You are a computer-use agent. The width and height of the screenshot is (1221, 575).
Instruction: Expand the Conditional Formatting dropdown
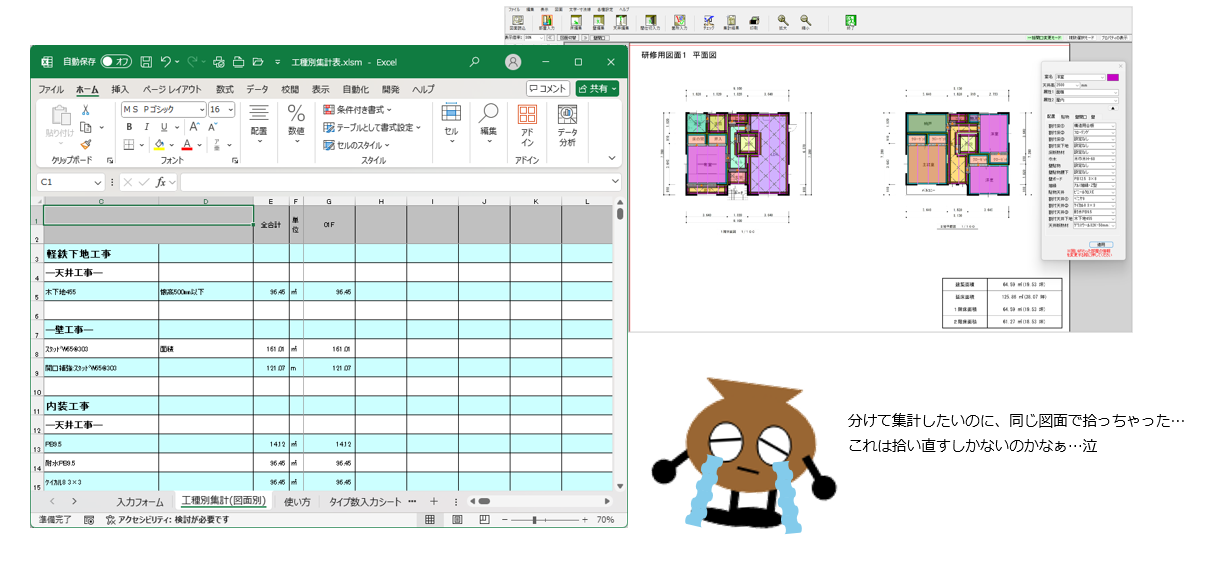(358, 109)
